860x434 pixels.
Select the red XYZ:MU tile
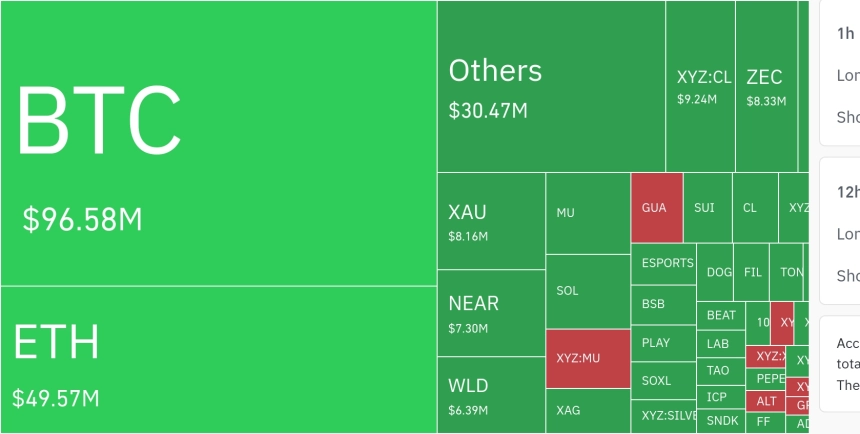[588, 359]
